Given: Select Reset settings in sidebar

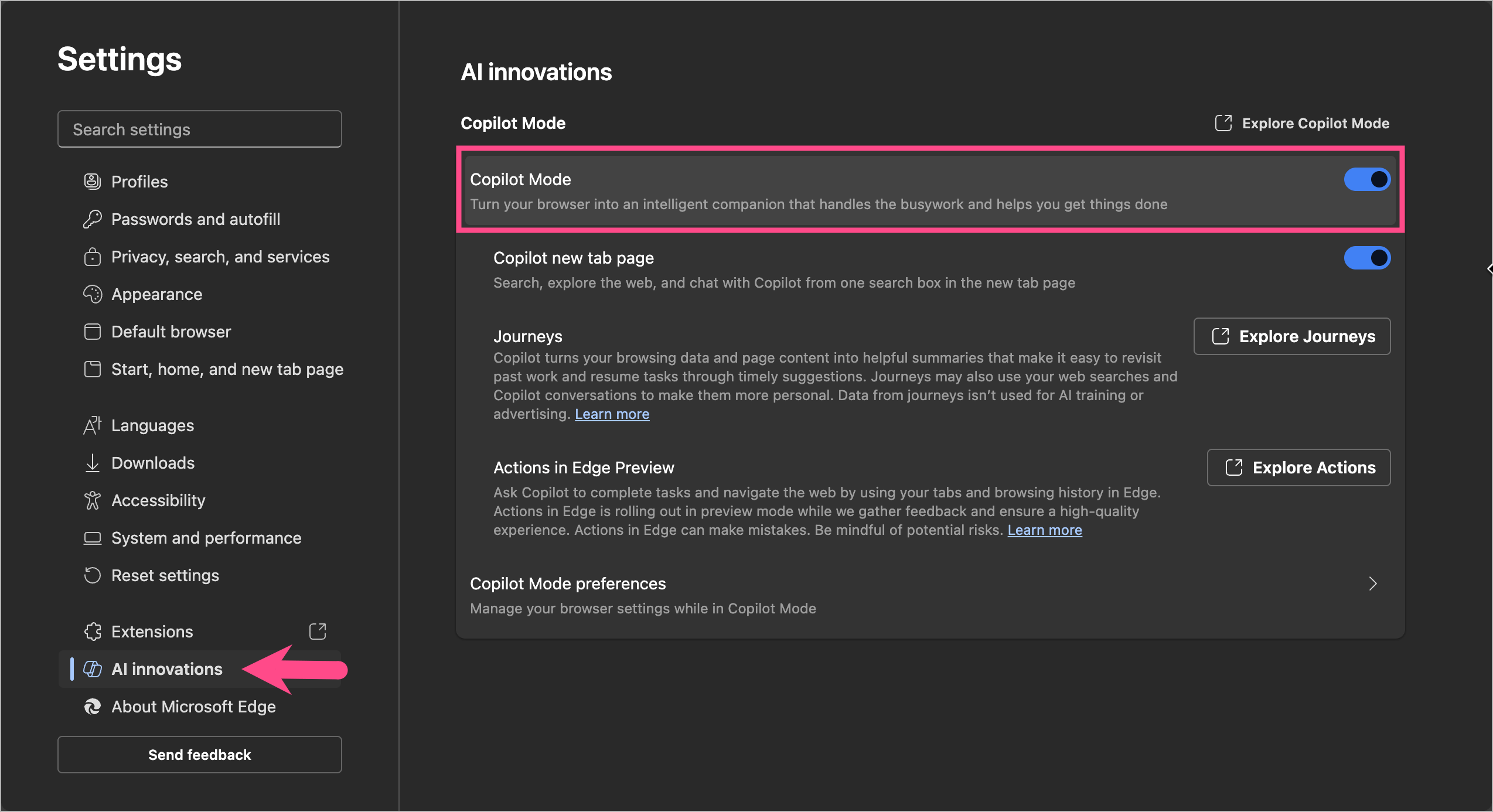Looking at the screenshot, I should pos(165,575).
